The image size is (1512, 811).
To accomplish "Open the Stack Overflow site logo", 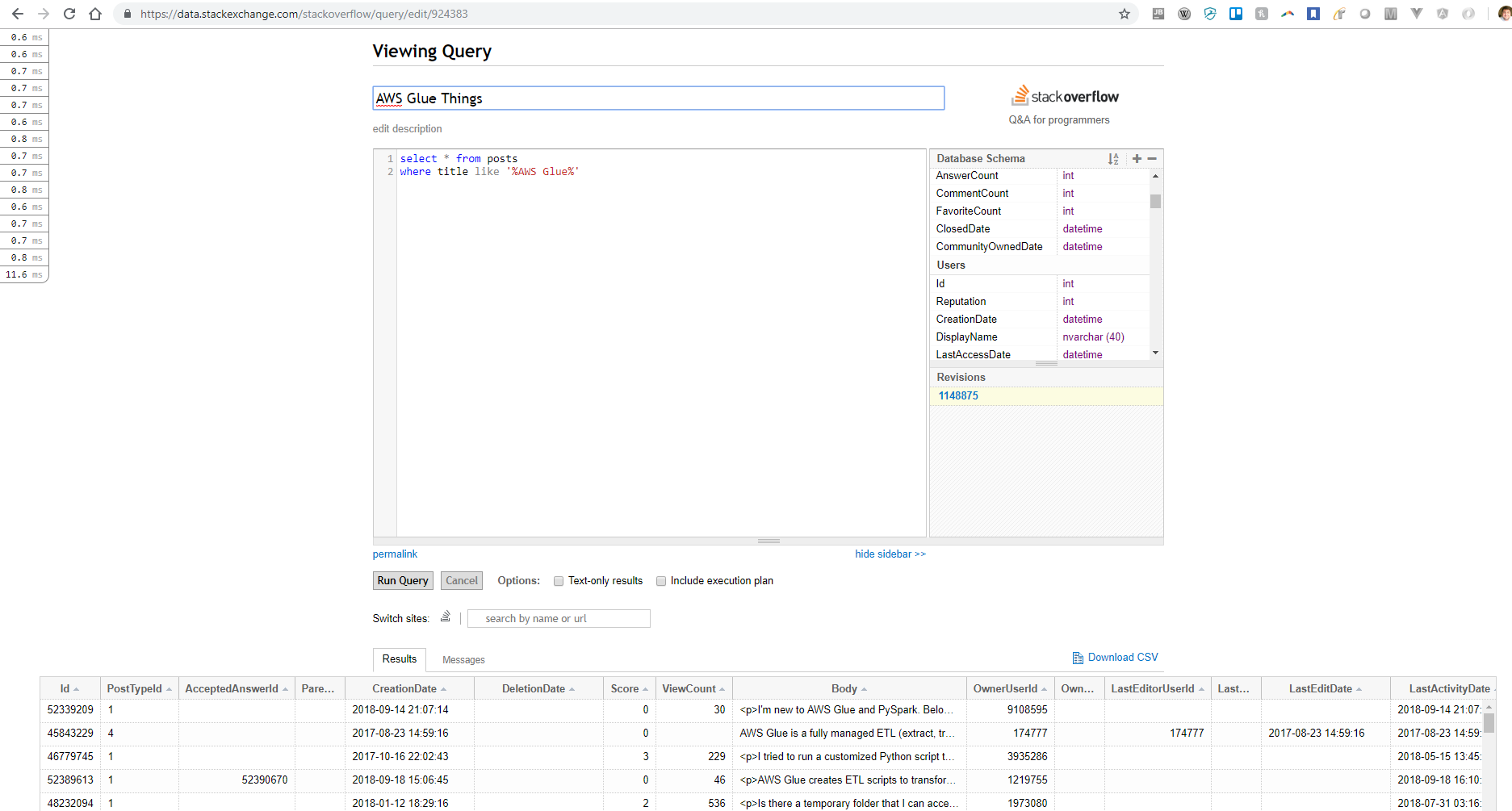I will (x=1065, y=96).
